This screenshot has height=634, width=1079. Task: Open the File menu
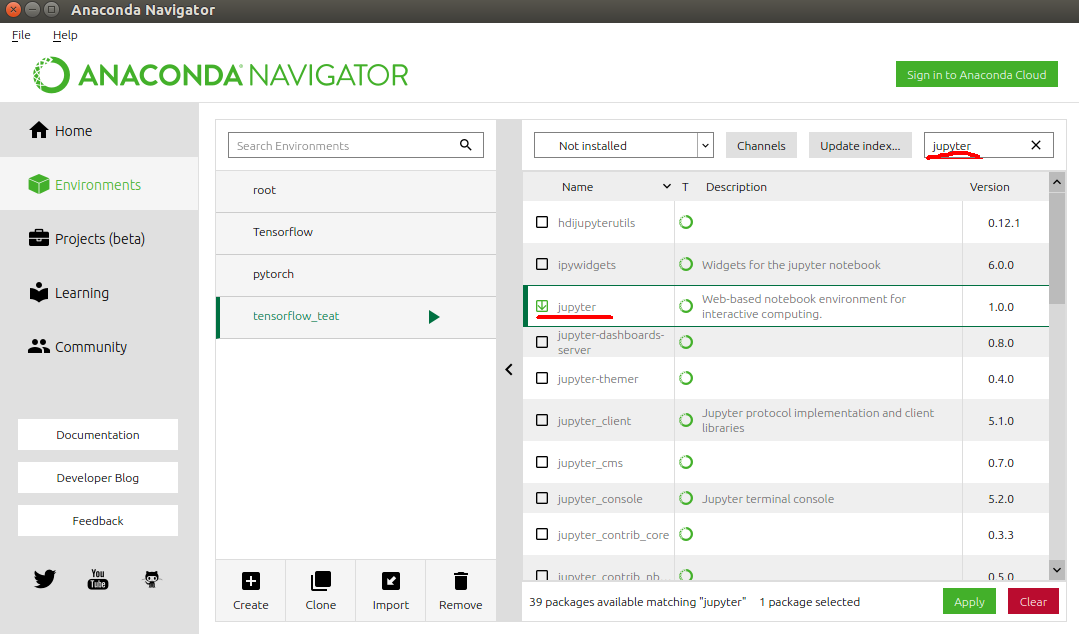[21, 35]
